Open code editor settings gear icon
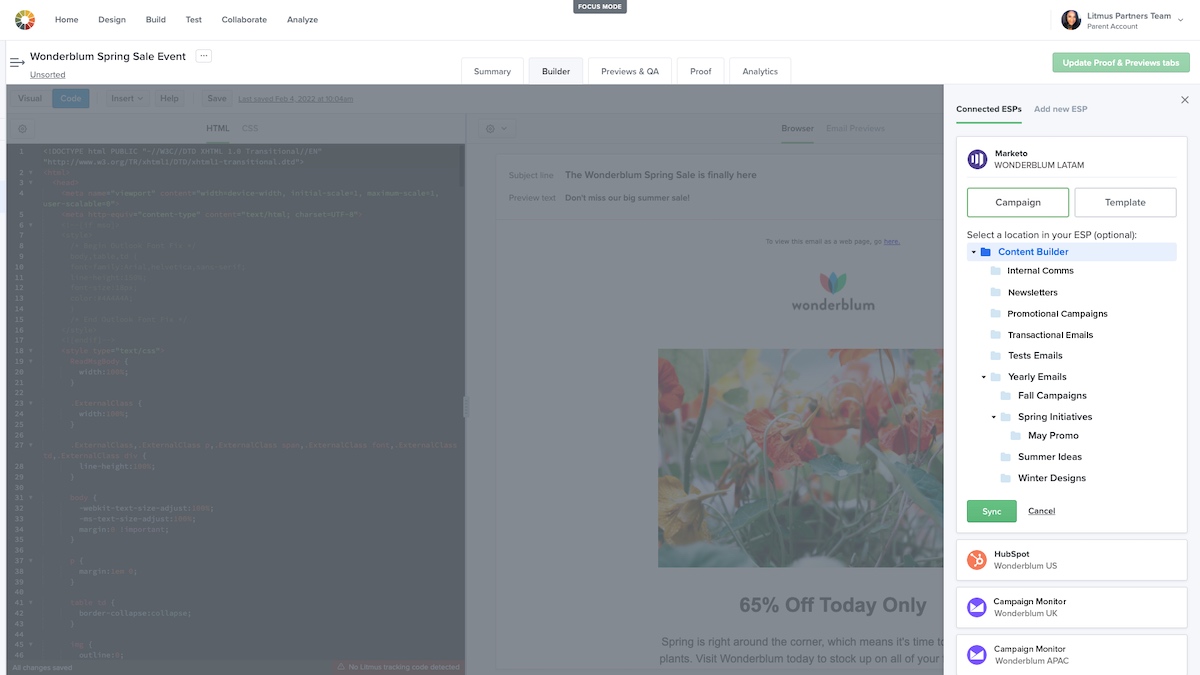This screenshot has height=675, width=1200. coord(23,129)
